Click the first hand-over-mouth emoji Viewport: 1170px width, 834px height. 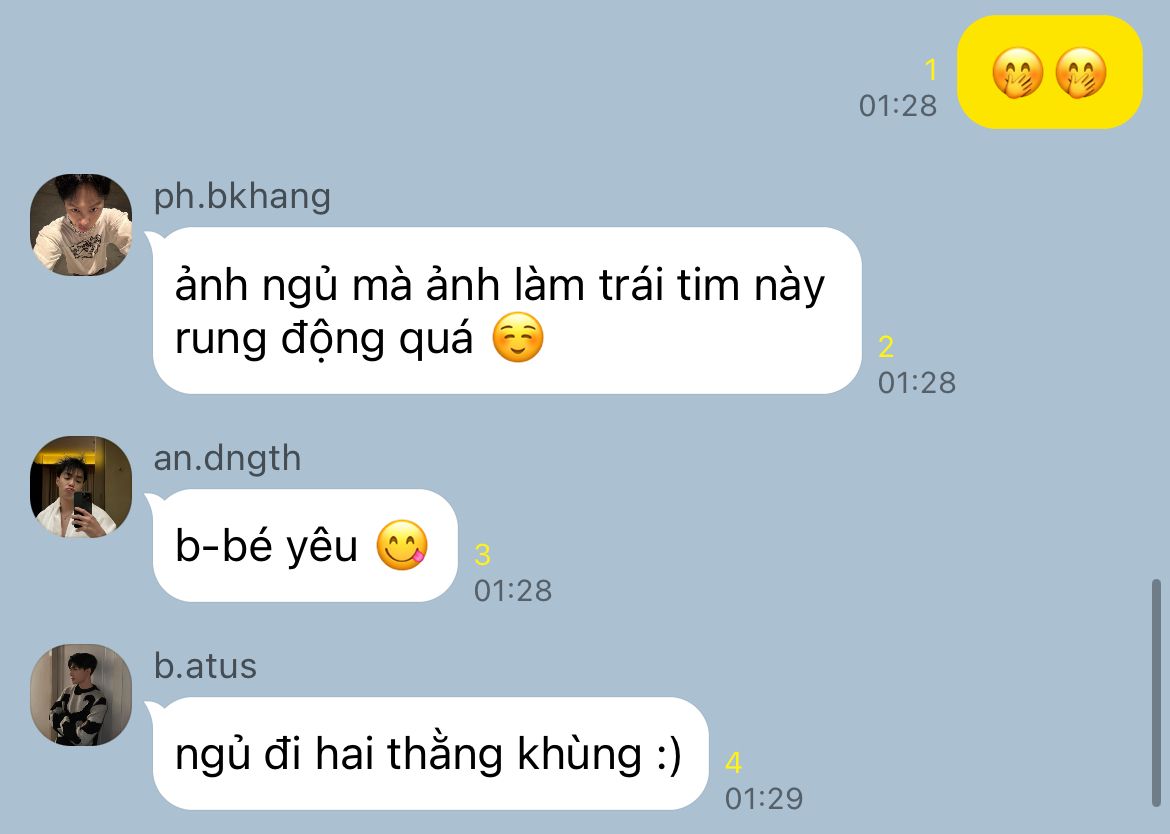point(1017,72)
